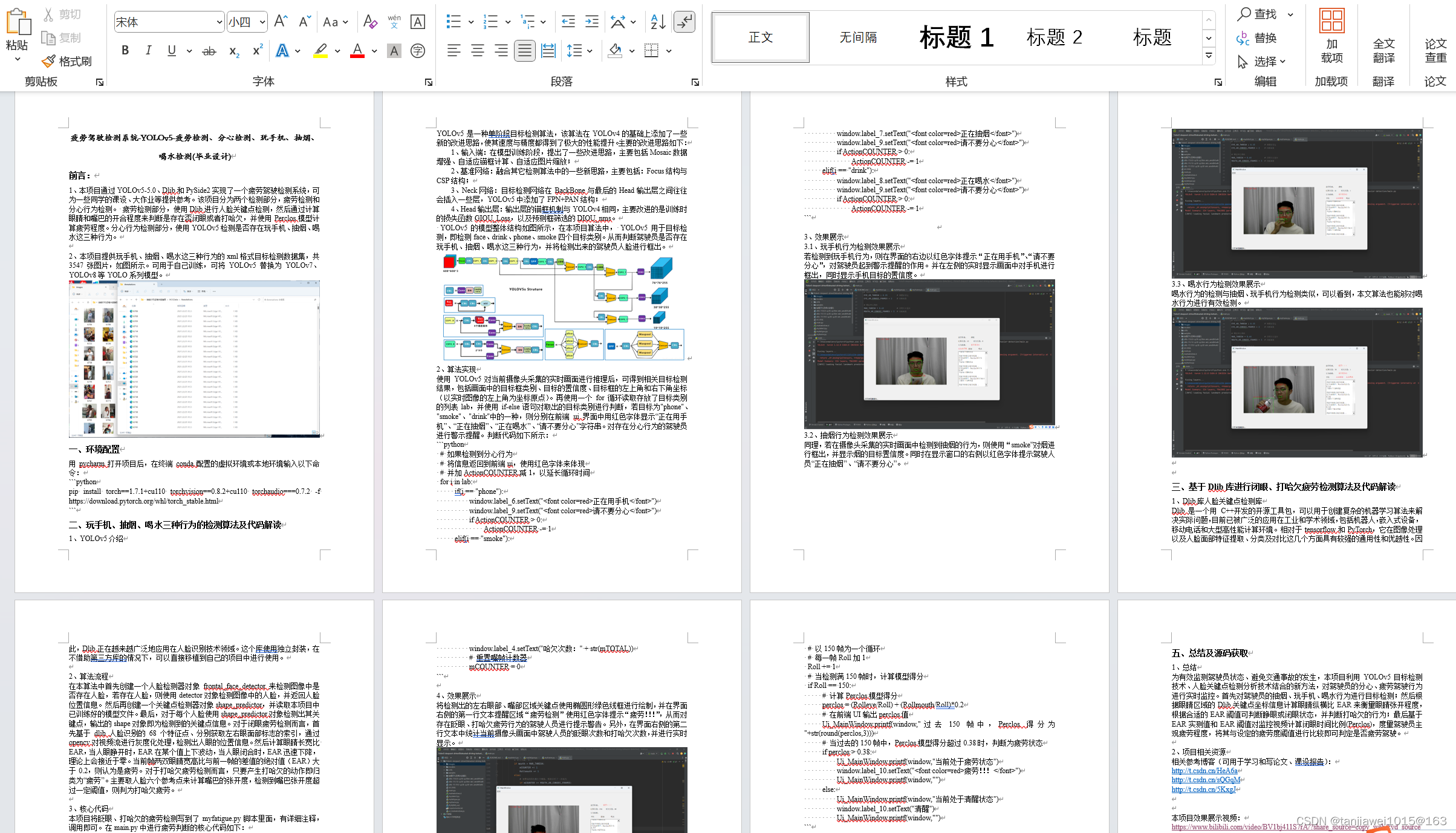Click the Clear Formatting icon
This screenshot has height=833, width=1456.
tap(370, 22)
